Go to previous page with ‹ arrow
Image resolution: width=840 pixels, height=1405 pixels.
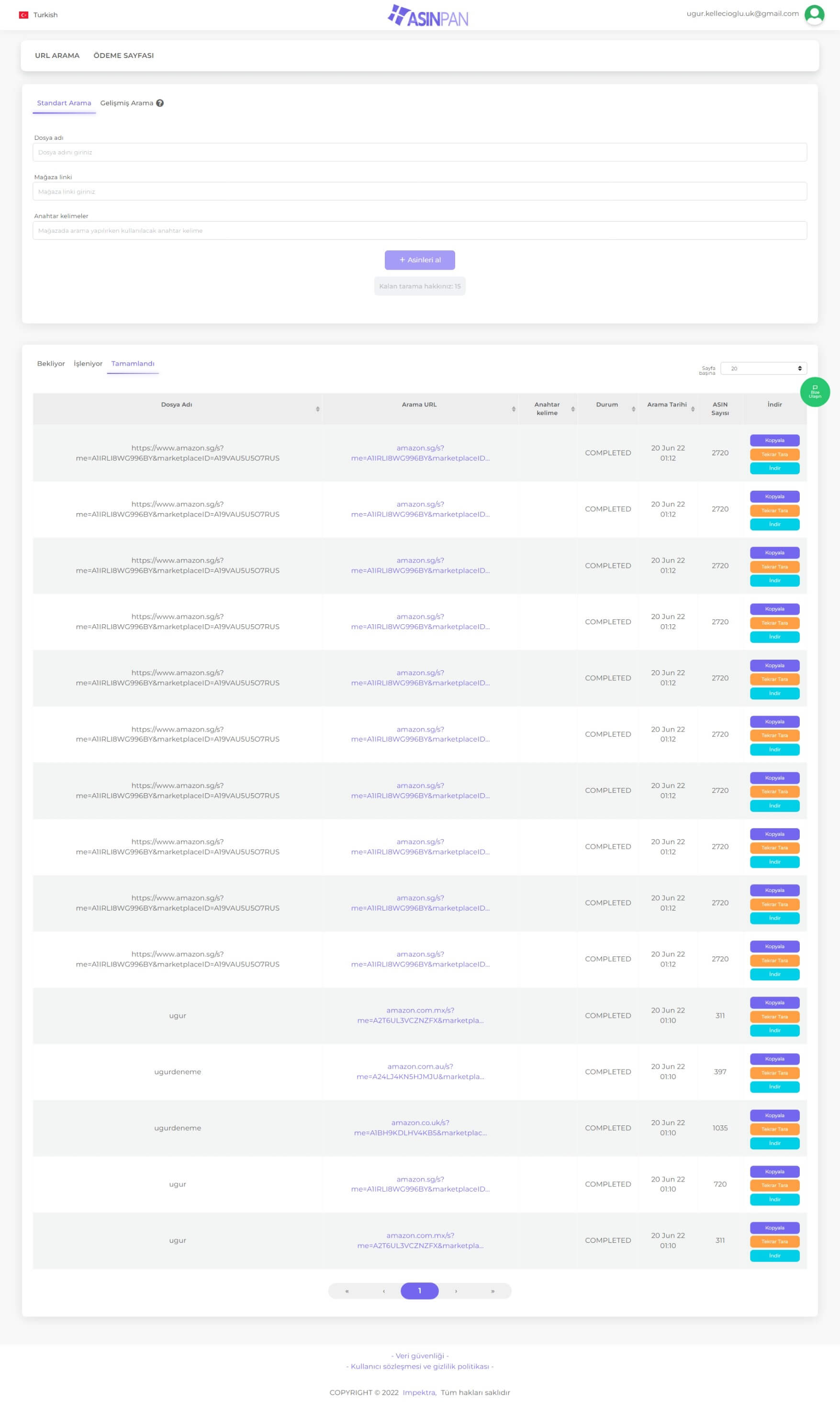click(x=384, y=1291)
